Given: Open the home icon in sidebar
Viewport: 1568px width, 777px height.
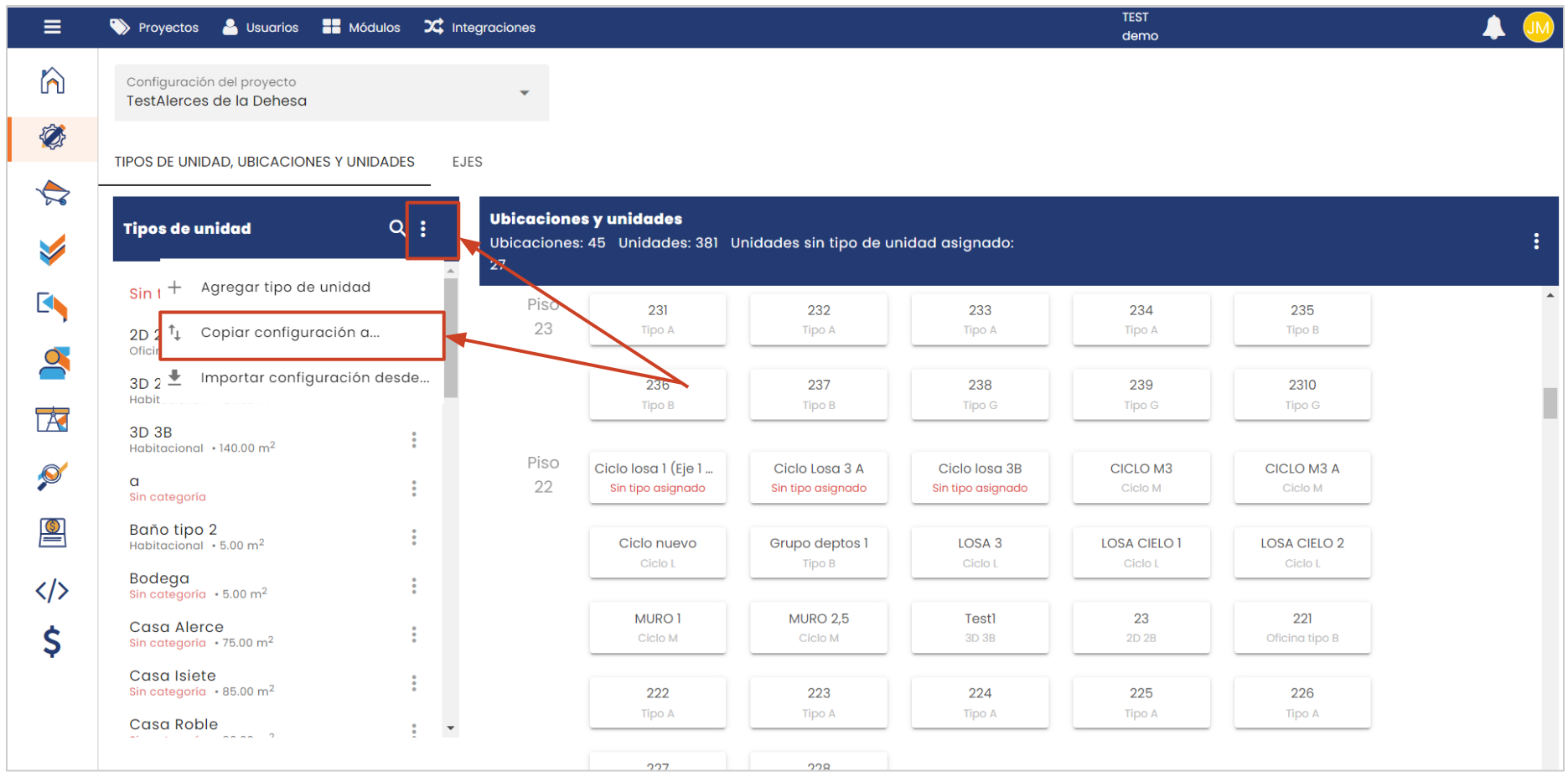Looking at the screenshot, I should point(52,80).
